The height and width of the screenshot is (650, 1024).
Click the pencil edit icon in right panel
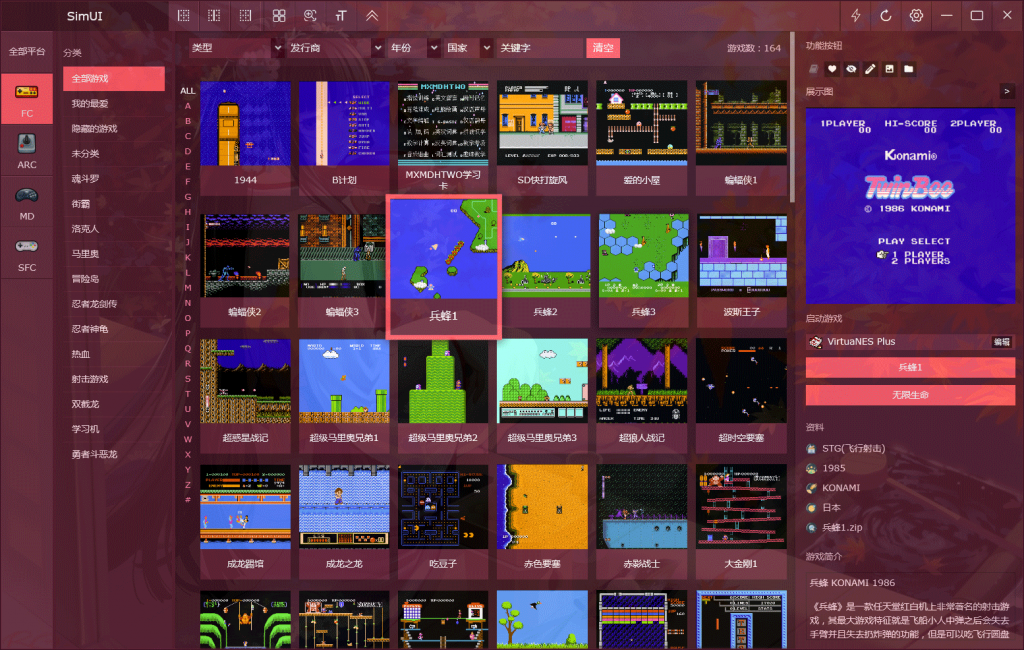coord(870,69)
